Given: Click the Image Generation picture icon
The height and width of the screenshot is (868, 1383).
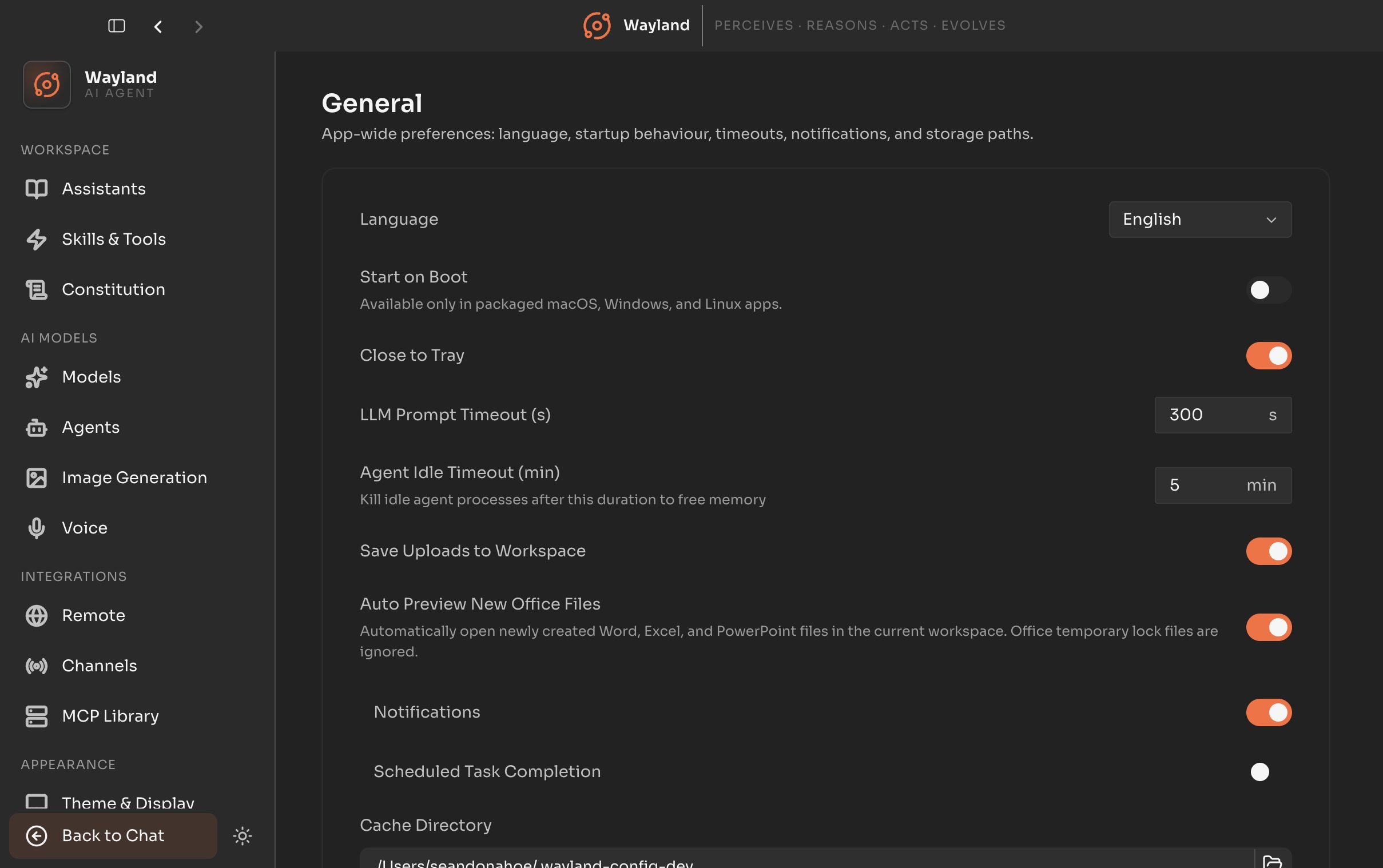Looking at the screenshot, I should (x=36, y=477).
